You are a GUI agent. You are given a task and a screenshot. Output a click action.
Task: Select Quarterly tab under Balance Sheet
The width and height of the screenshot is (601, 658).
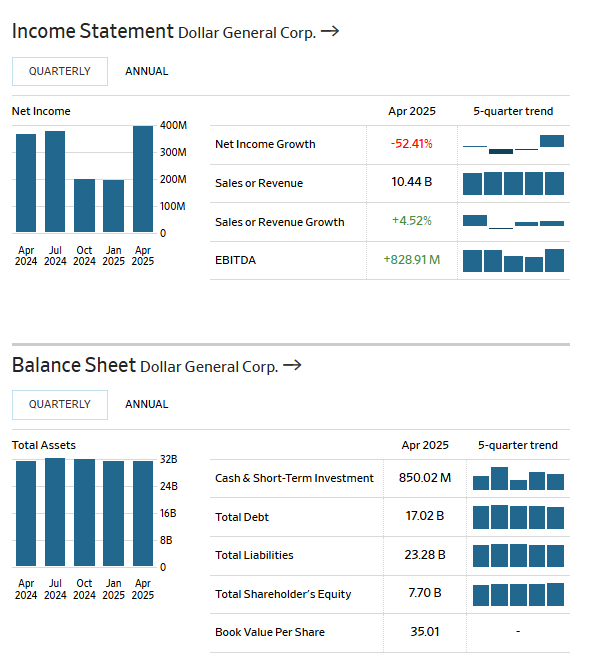[x=59, y=404]
